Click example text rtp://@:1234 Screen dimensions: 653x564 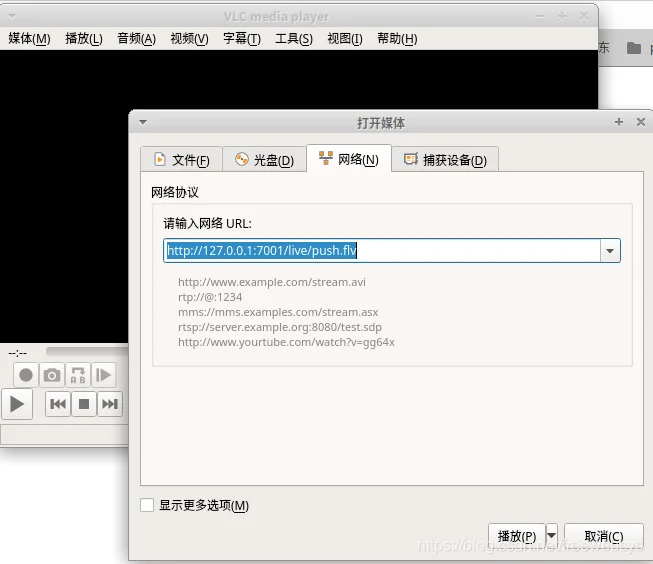click(x=210, y=297)
